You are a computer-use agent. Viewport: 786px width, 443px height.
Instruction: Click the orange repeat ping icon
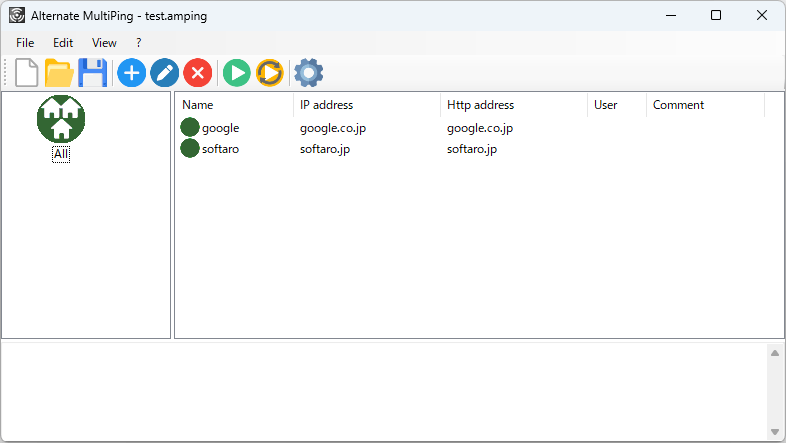pyautogui.click(x=269, y=72)
